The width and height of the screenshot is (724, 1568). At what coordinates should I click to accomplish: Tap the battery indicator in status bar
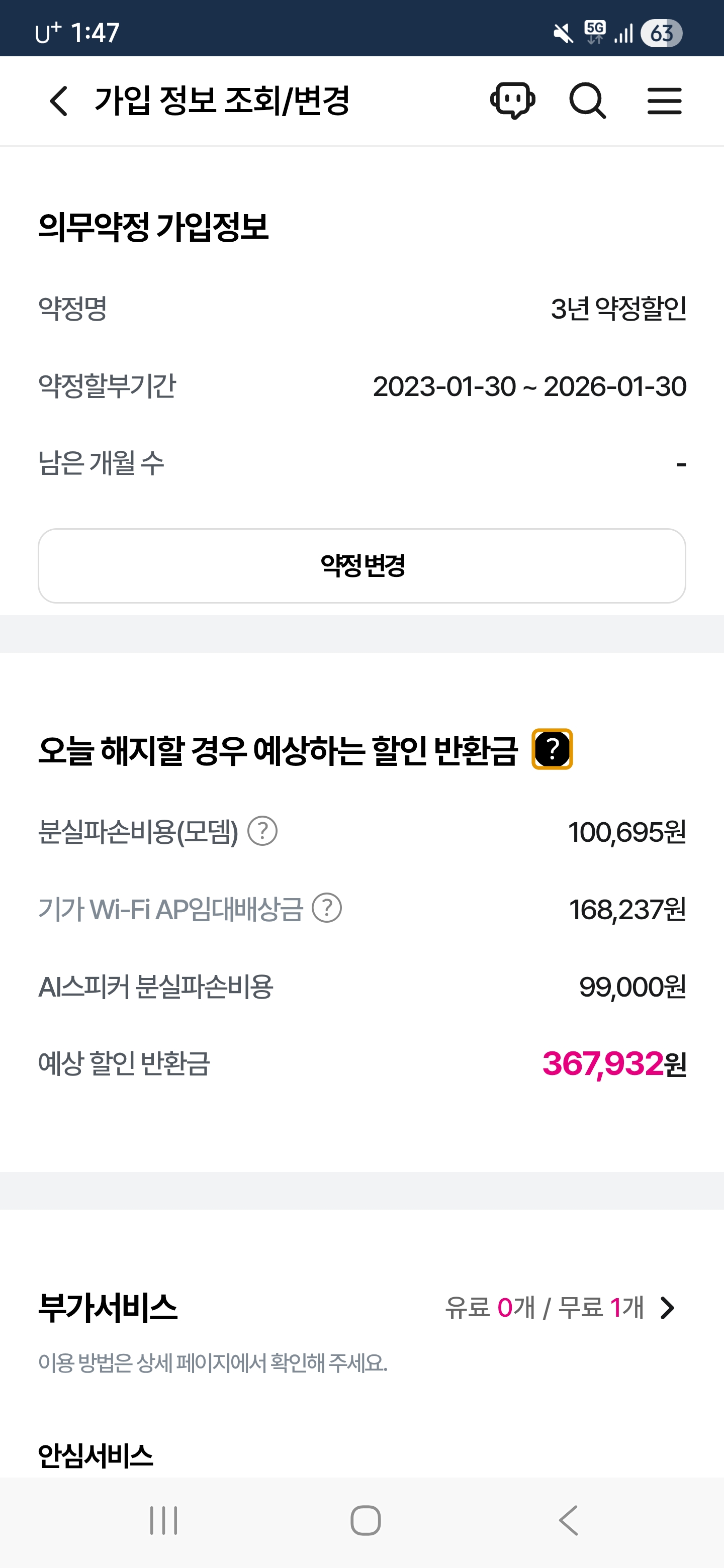(661, 33)
